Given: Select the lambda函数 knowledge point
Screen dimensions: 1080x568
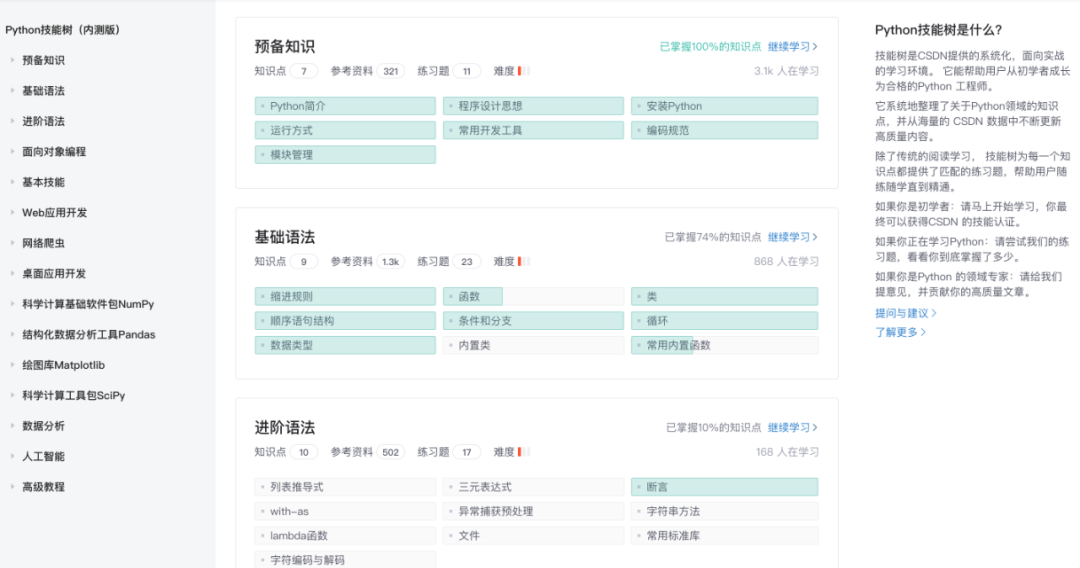Looking at the screenshot, I should pyautogui.click(x=345, y=536).
